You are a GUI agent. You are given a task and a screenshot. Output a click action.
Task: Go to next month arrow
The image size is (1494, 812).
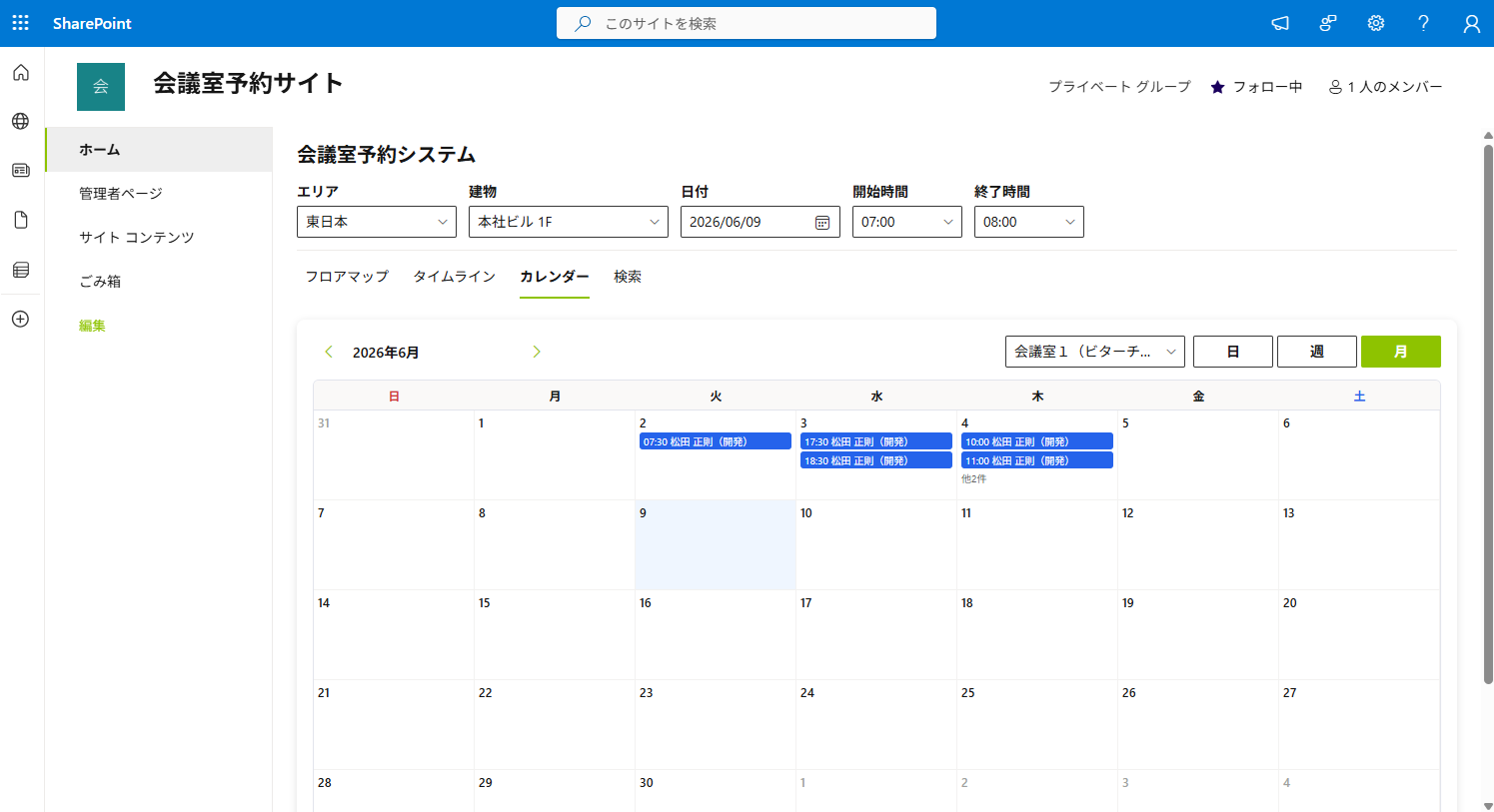coord(537,352)
